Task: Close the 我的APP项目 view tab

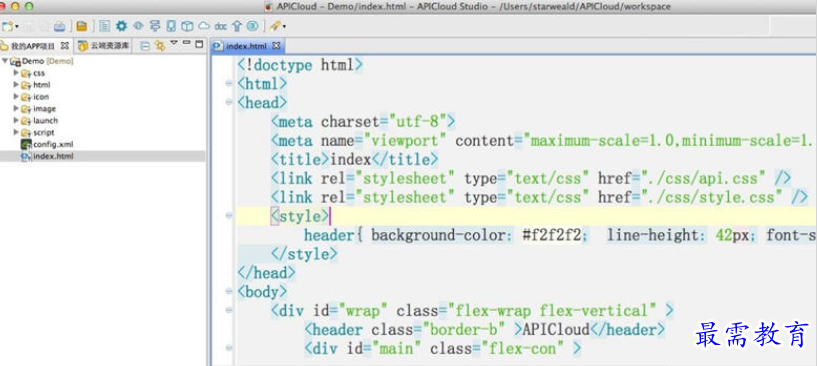Action: [65, 45]
